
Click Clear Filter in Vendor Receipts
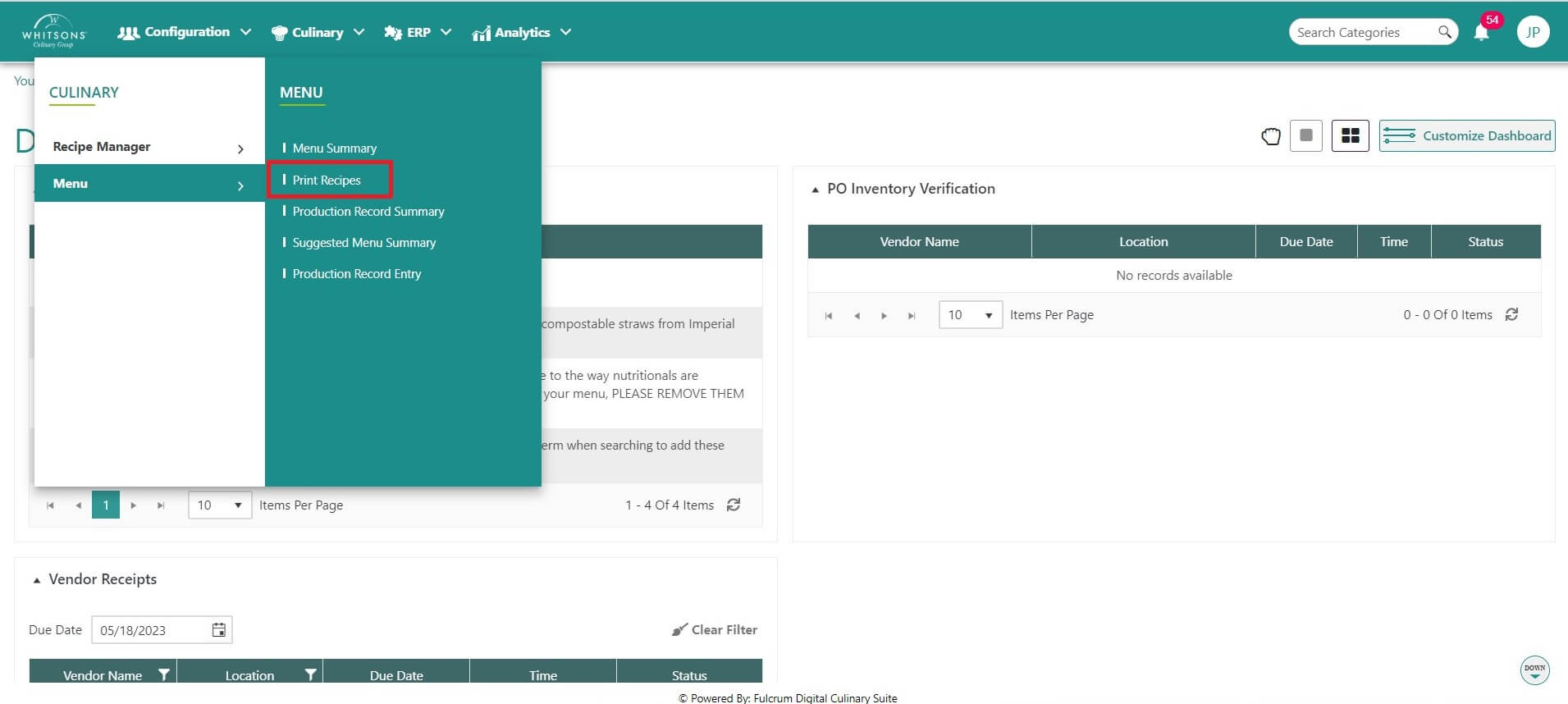point(714,629)
